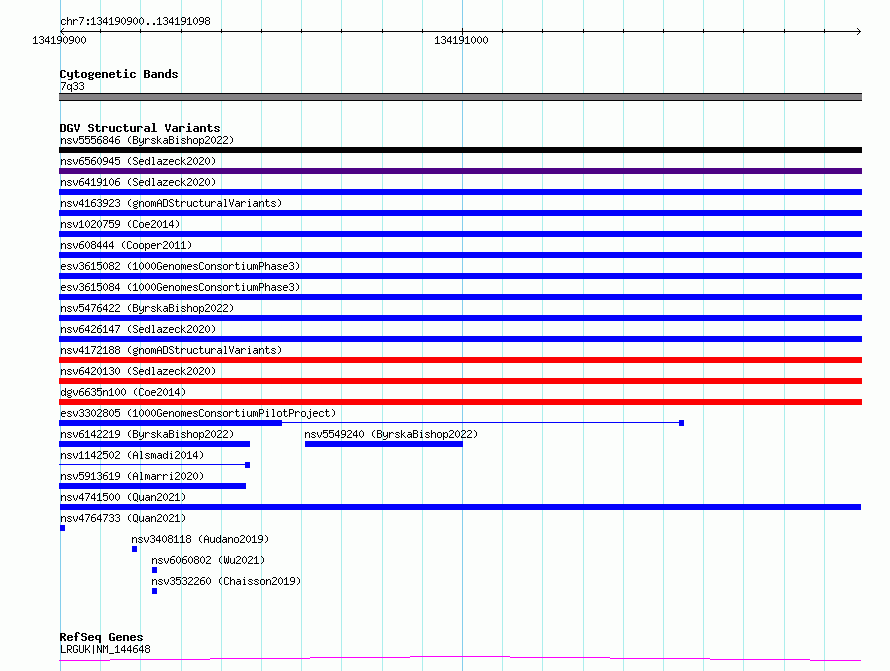Click the blue nsv5549240 variant bar

(384, 444)
